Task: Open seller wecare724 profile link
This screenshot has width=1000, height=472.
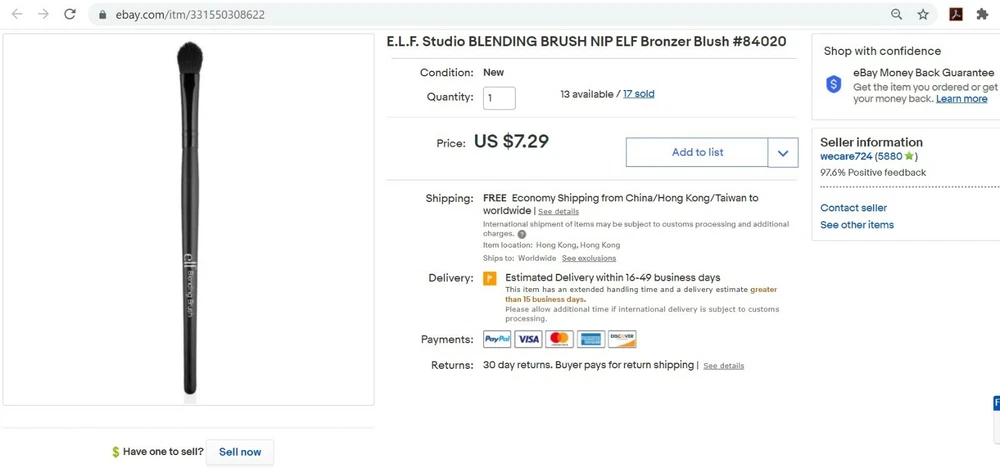Action: tap(846, 157)
